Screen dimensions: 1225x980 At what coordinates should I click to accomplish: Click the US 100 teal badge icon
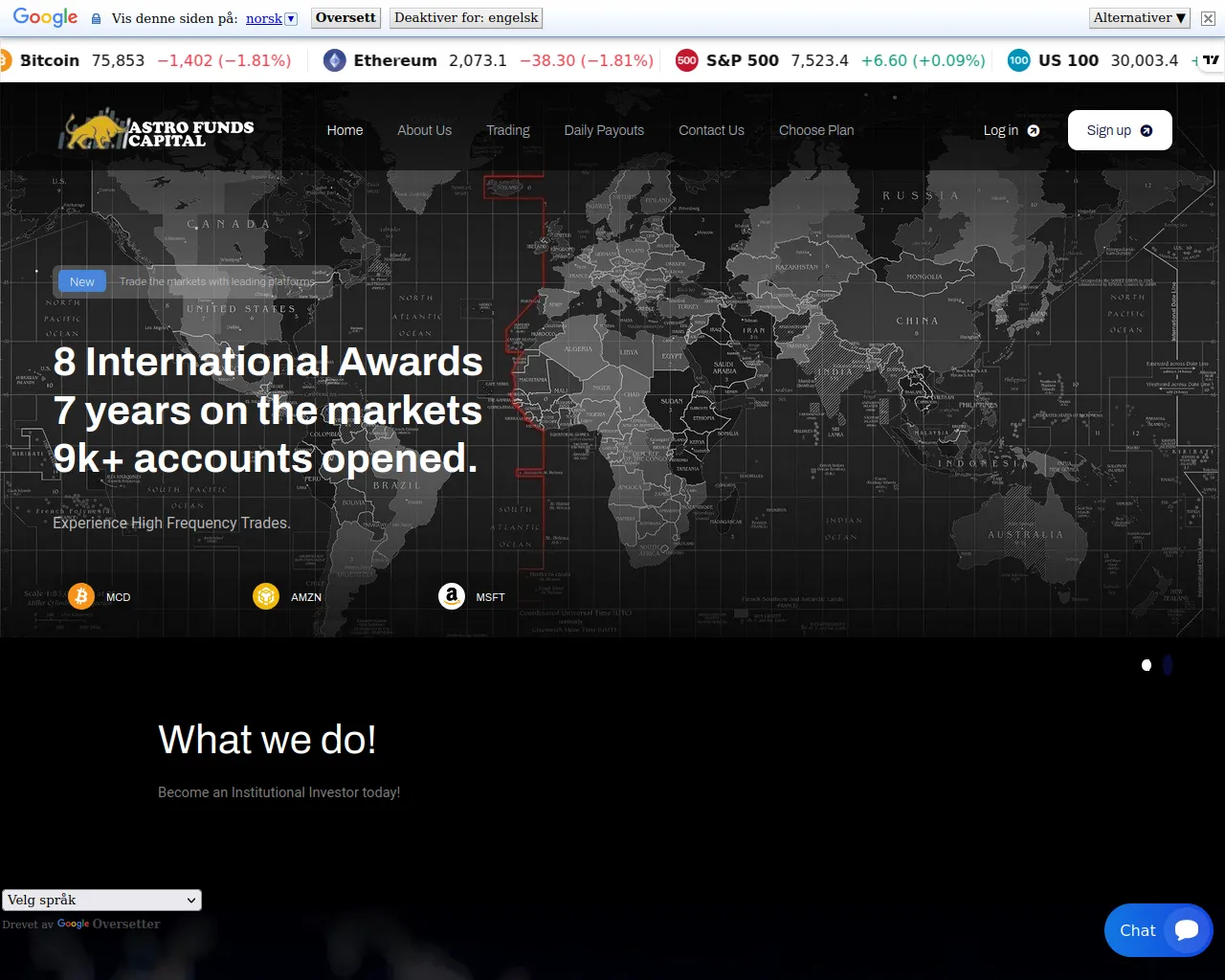[x=1018, y=60]
